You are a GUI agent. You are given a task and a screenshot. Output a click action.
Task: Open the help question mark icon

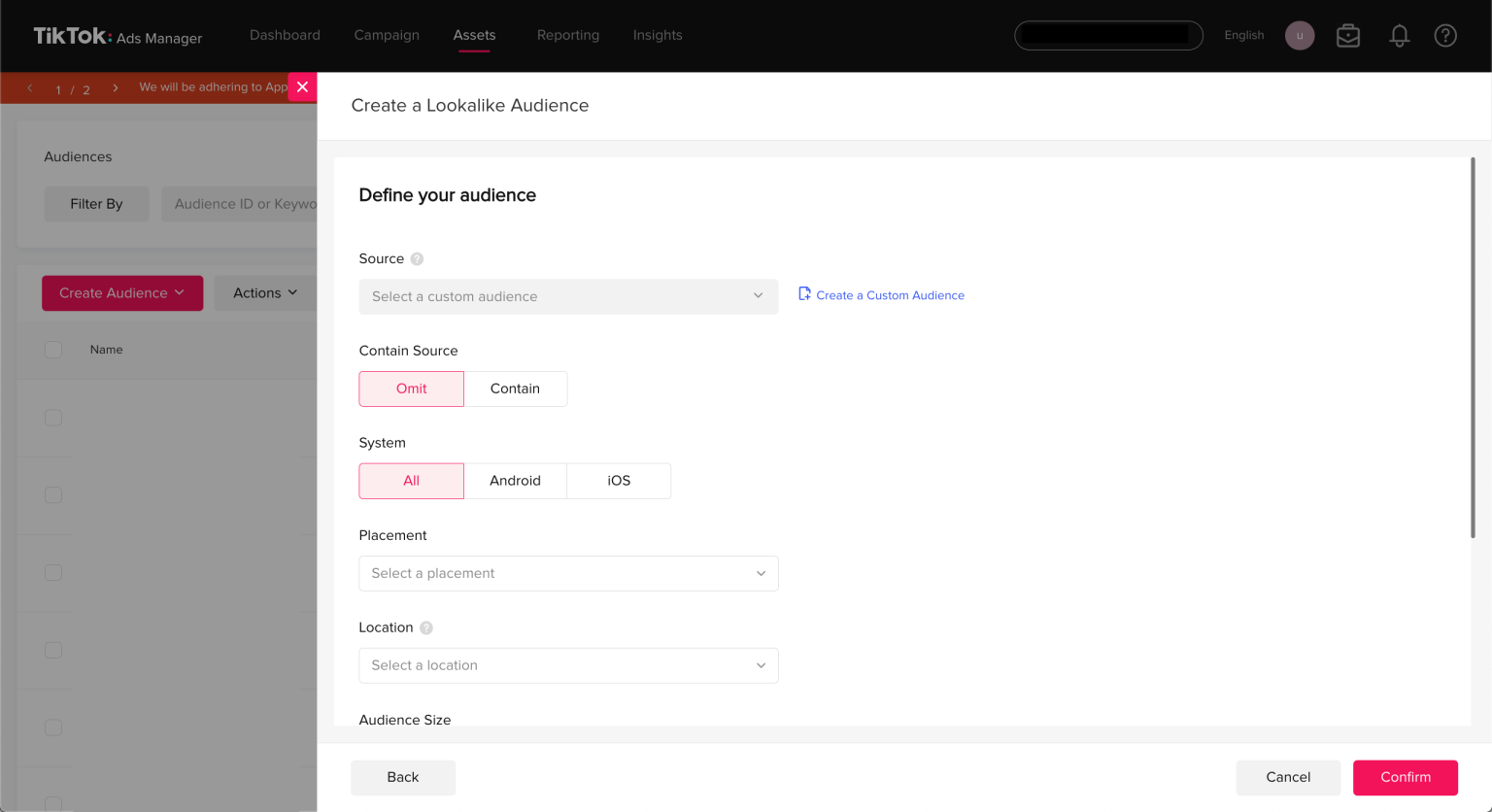[x=1445, y=35]
